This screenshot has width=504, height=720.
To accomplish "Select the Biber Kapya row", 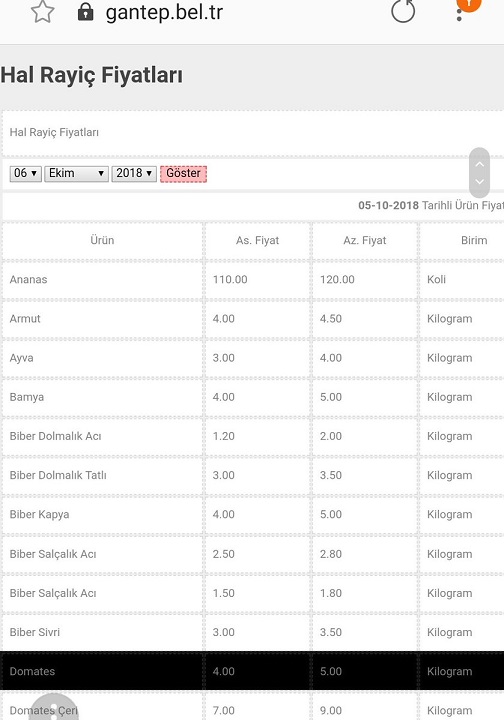I will click(252, 514).
